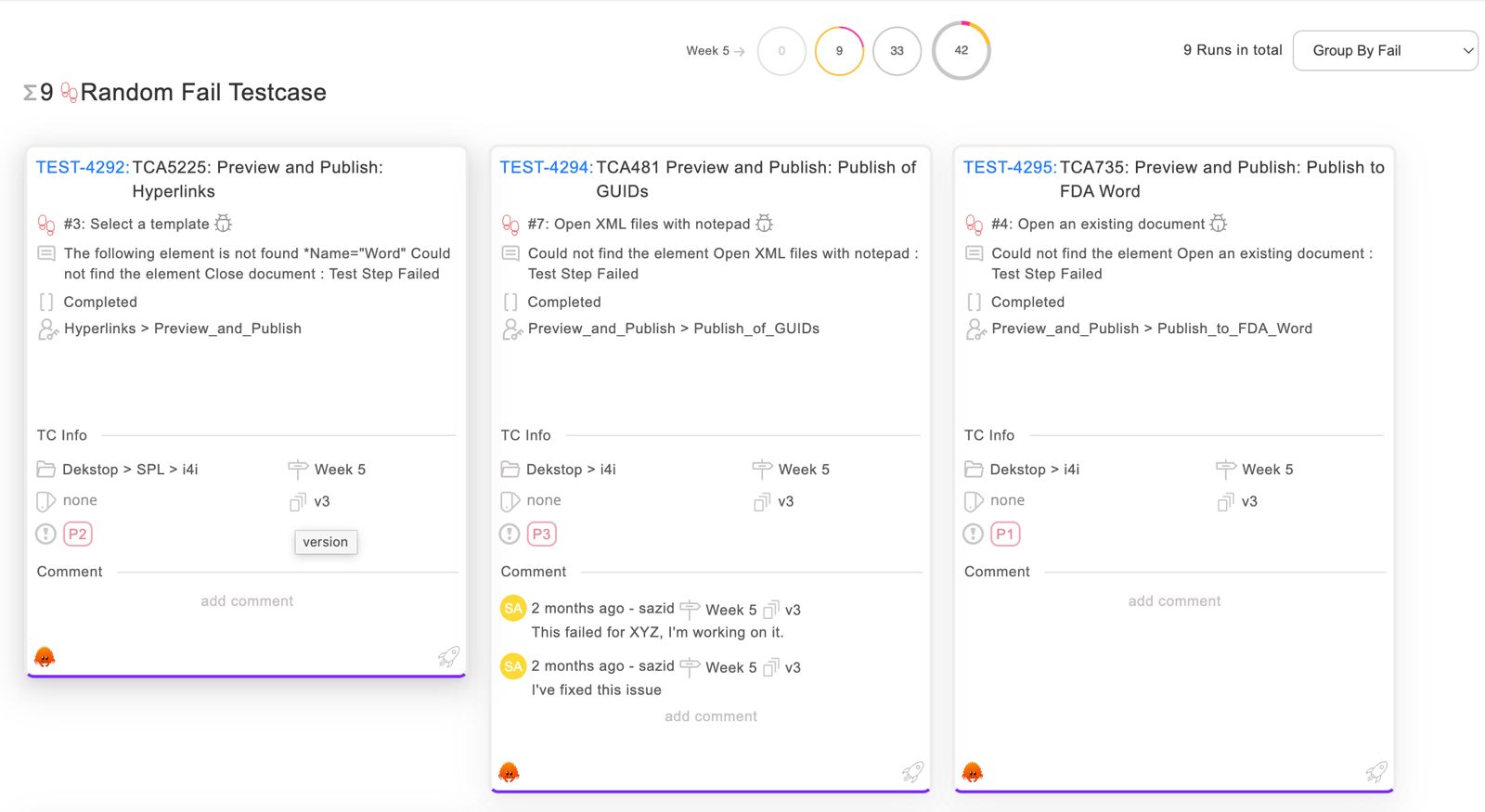The image size is (1485, 812).
Task: Open the Group By Fail dropdown
Action: (x=1385, y=51)
